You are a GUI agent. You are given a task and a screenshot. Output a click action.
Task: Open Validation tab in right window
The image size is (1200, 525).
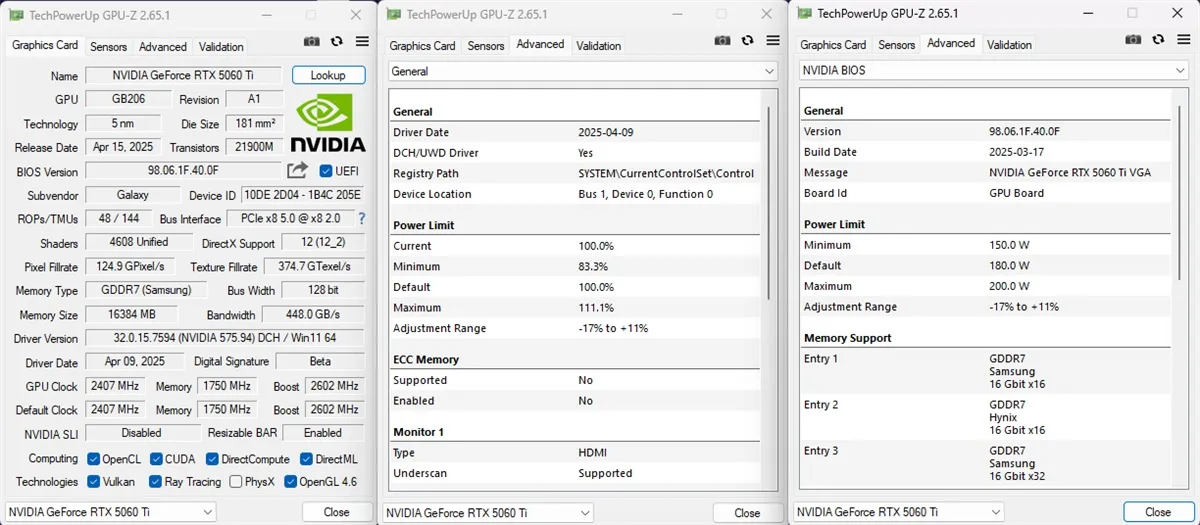(x=1009, y=45)
